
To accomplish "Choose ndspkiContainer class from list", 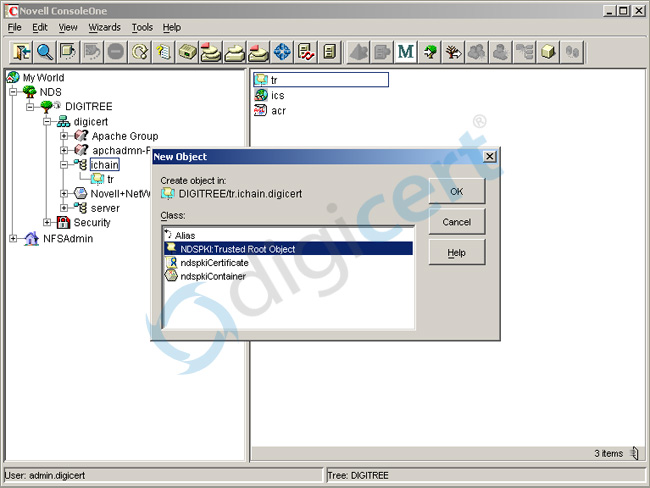I will [x=212, y=276].
